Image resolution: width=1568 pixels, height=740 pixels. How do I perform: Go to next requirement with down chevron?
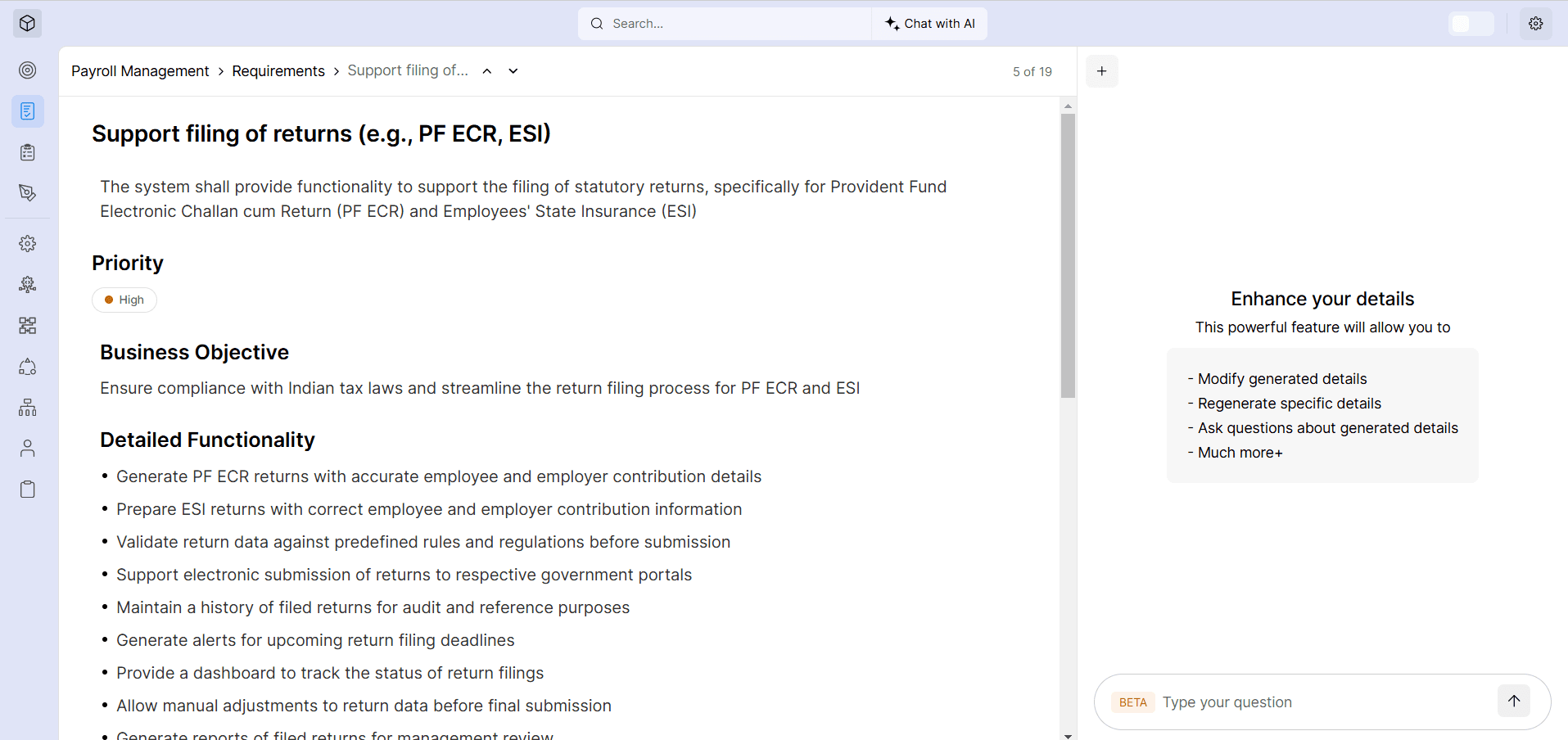click(x=513, y=71)
